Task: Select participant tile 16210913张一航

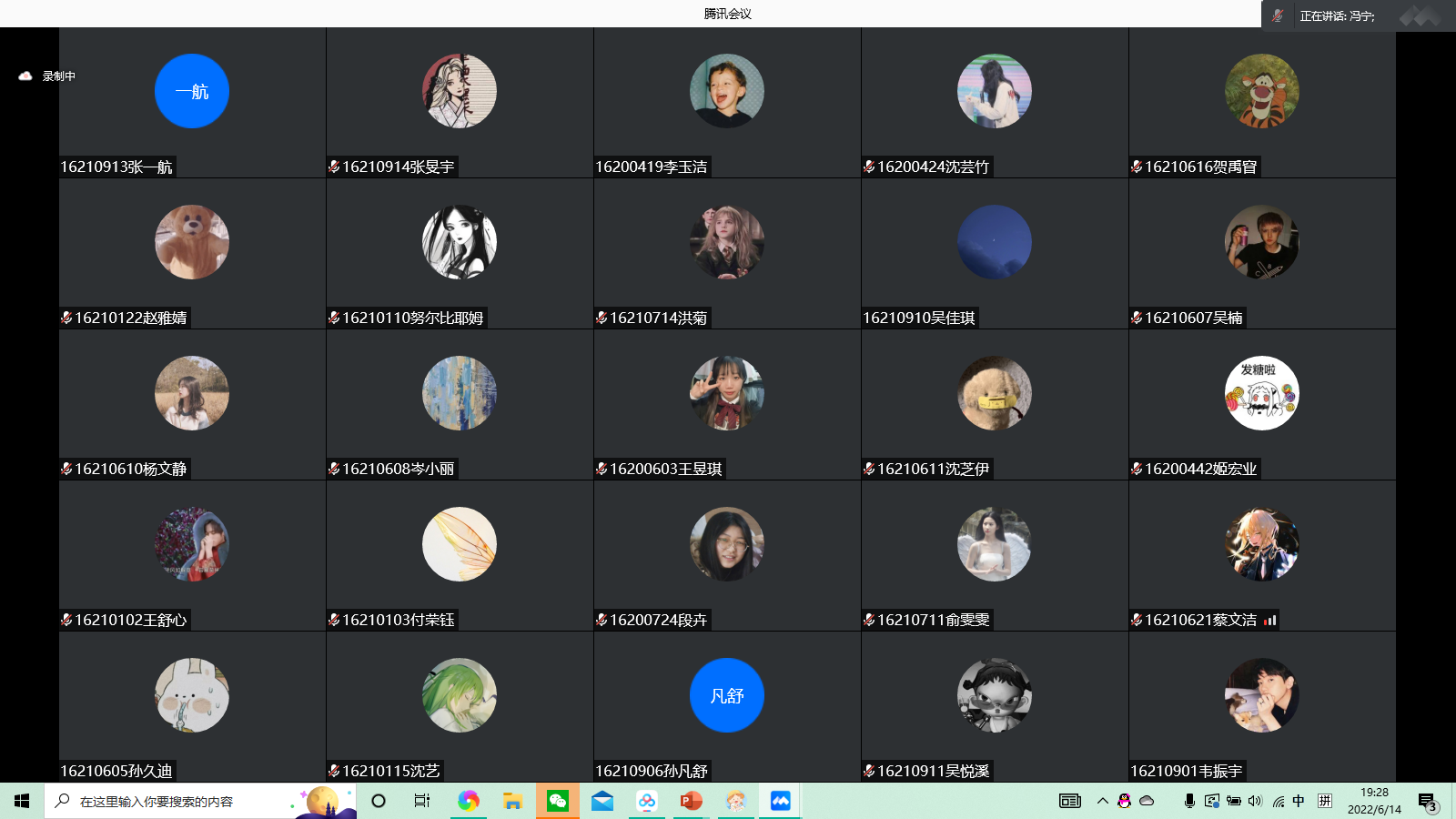Action: click(x=192, y=102)
